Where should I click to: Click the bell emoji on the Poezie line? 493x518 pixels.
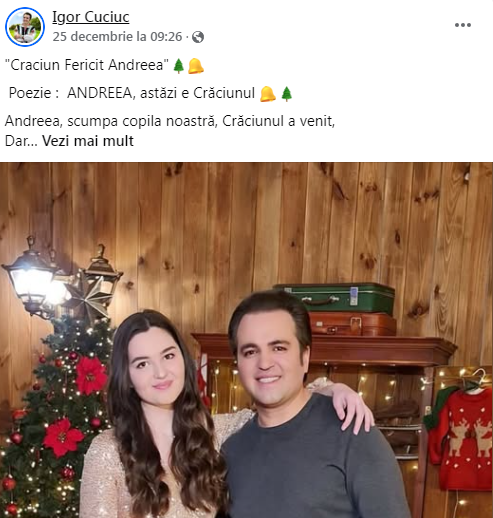pos(268,94)
